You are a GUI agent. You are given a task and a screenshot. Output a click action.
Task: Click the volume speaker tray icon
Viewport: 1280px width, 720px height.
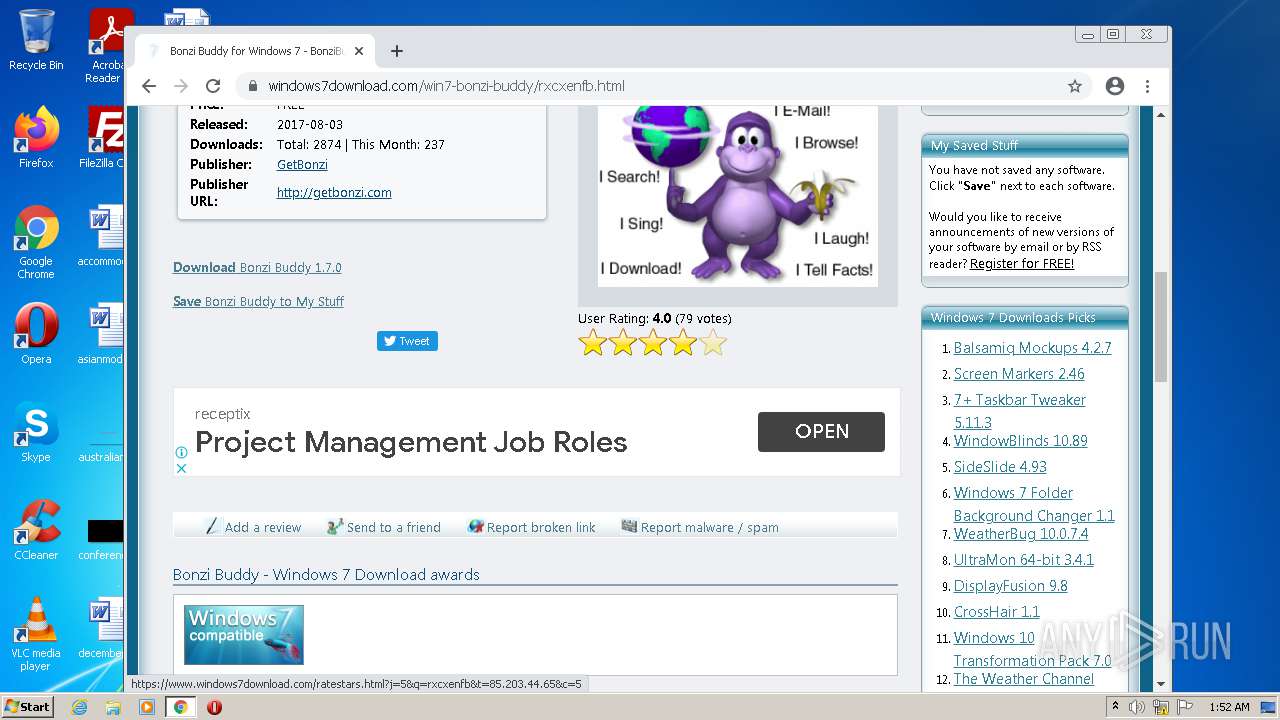1137,707
